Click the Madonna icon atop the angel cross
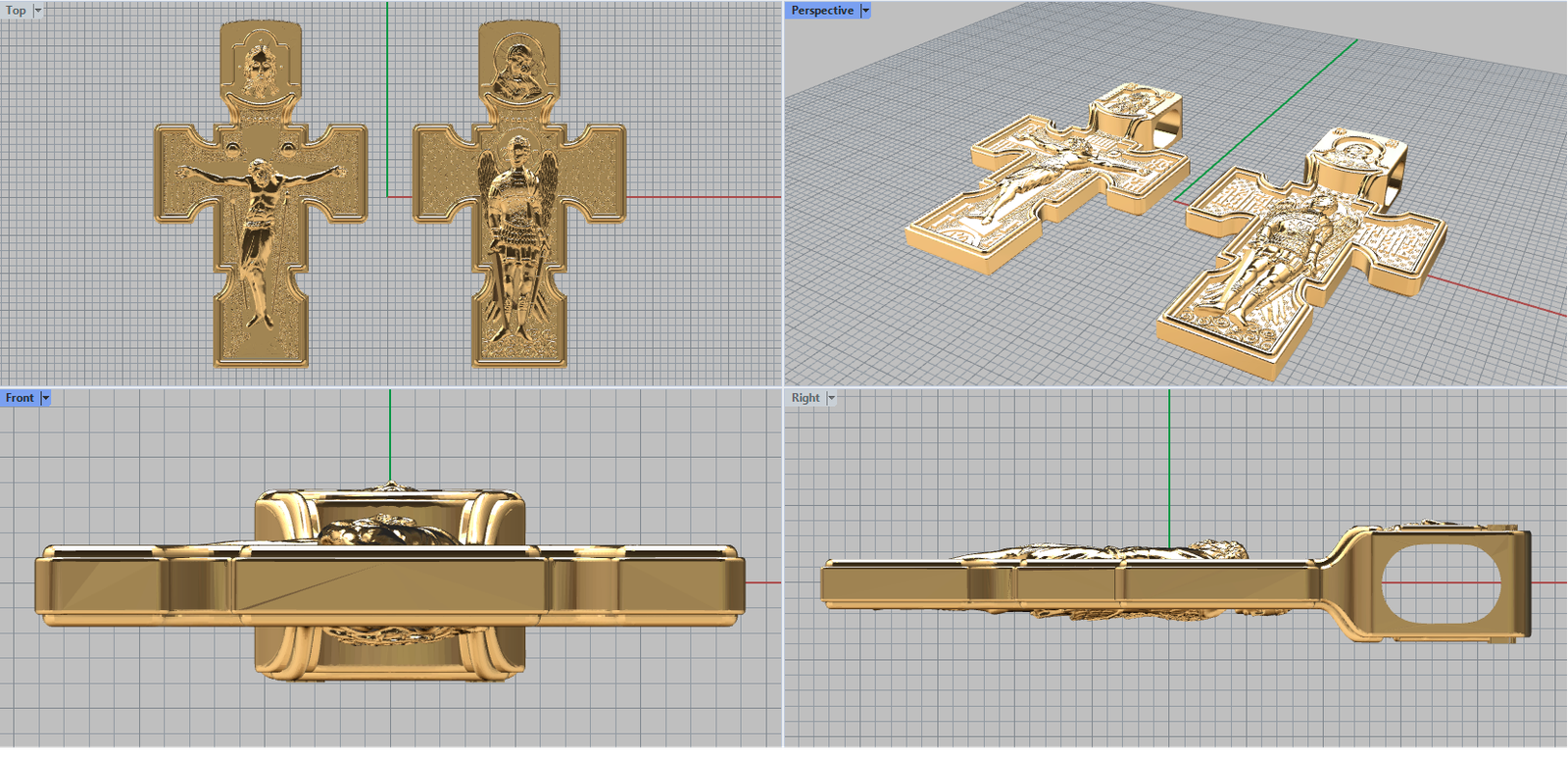This screenshot has height=757, width=1568. tap(518, 67)
